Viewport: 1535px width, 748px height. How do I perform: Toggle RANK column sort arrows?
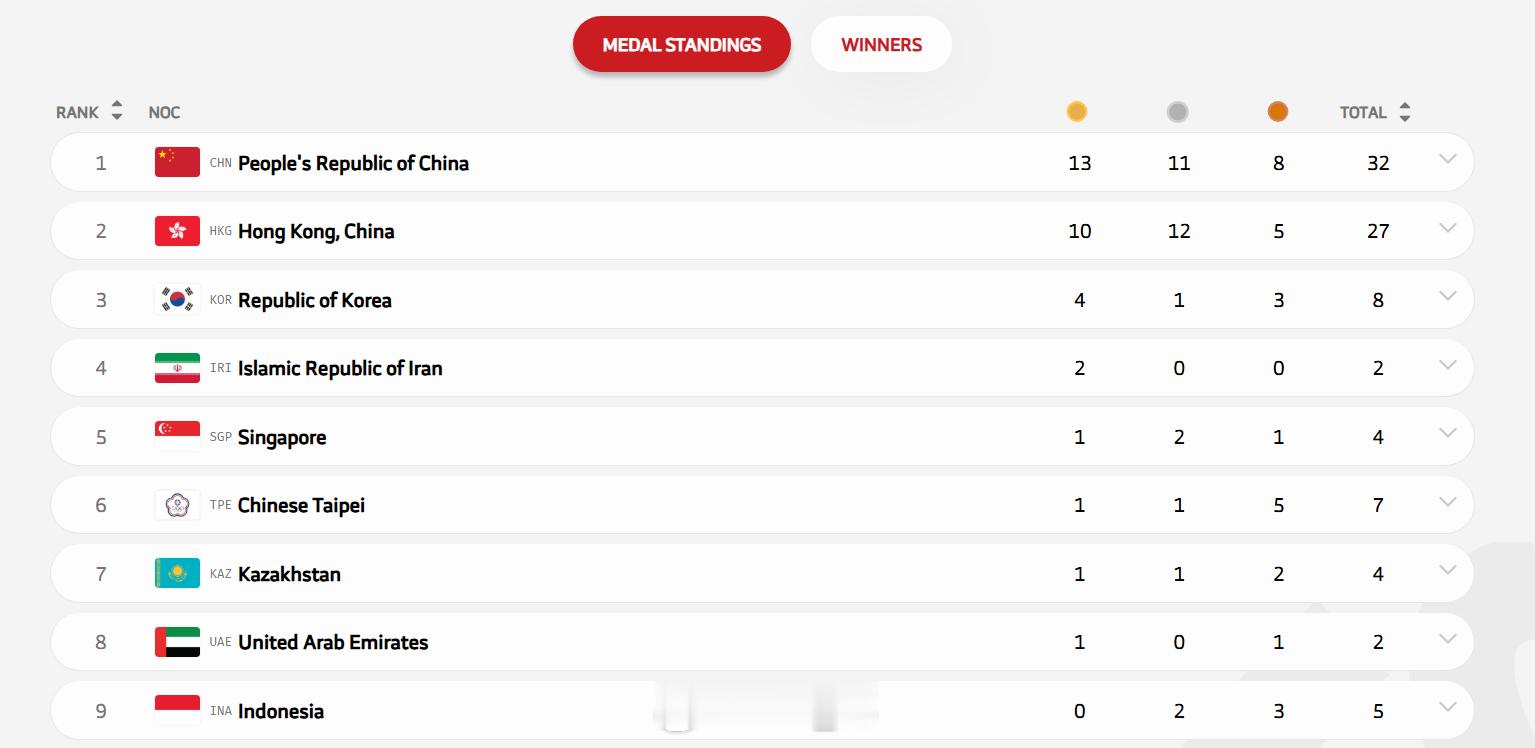point(117,111)
